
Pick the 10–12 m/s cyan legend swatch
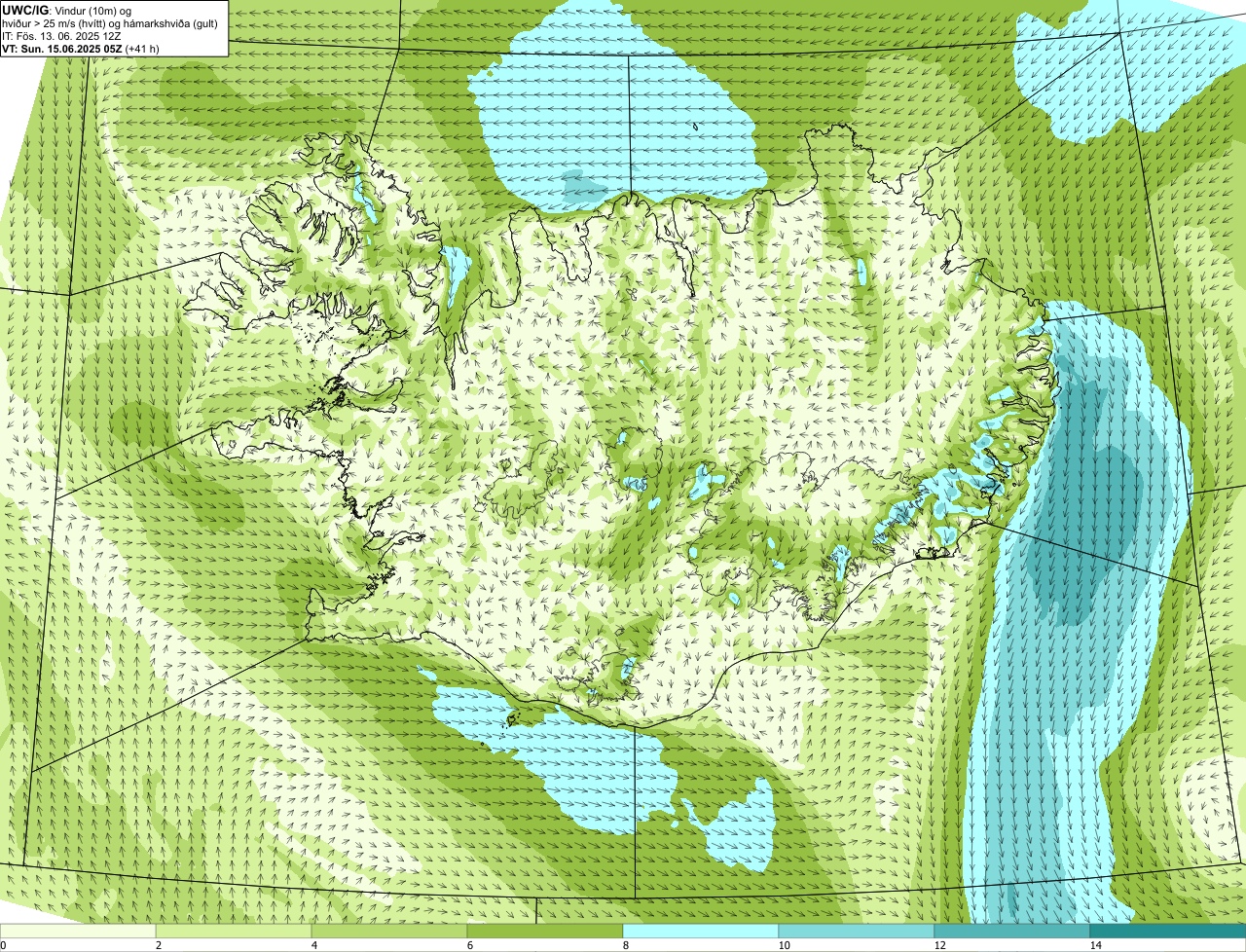click(857, 932)
